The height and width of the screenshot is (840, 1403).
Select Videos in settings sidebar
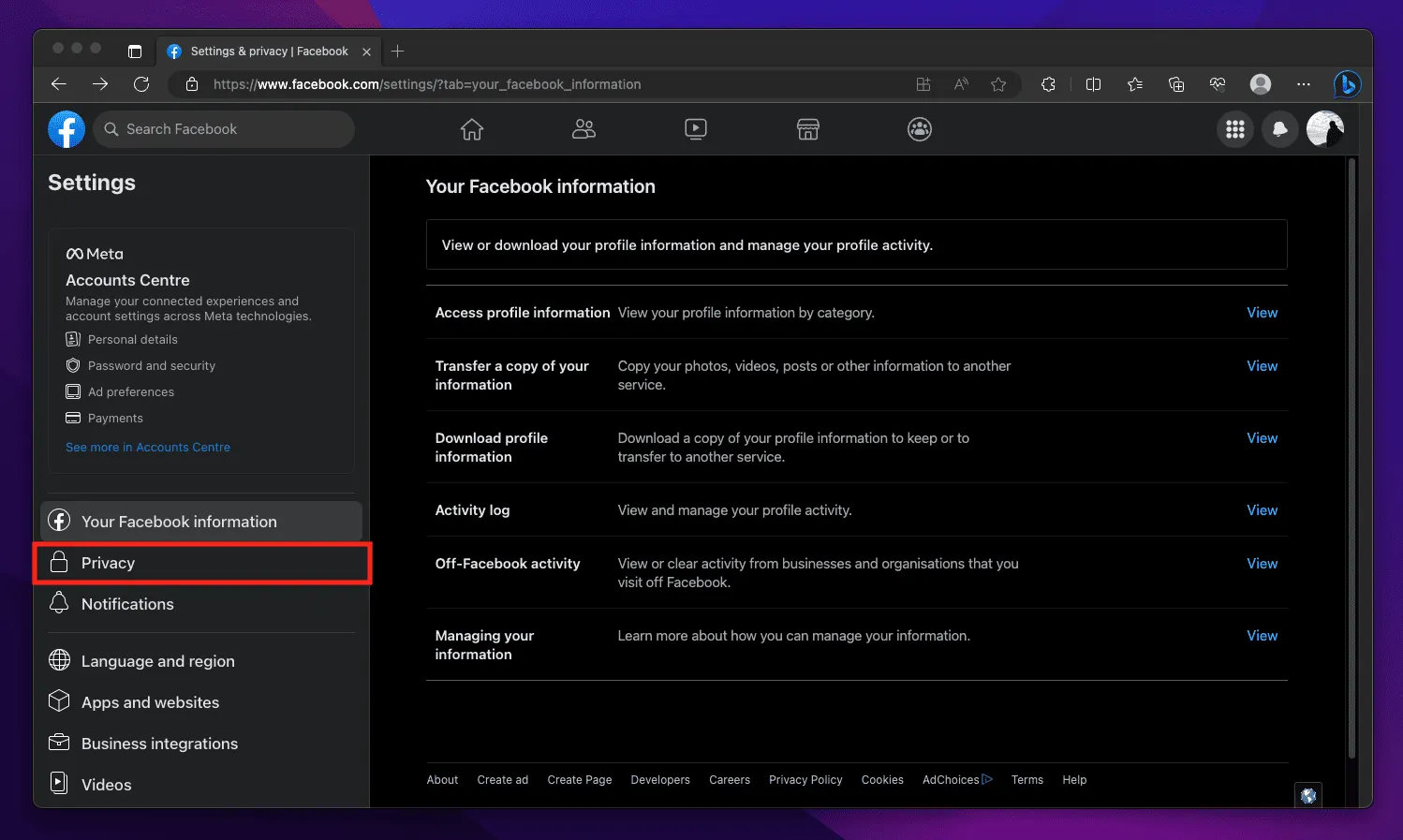[201, 785]
